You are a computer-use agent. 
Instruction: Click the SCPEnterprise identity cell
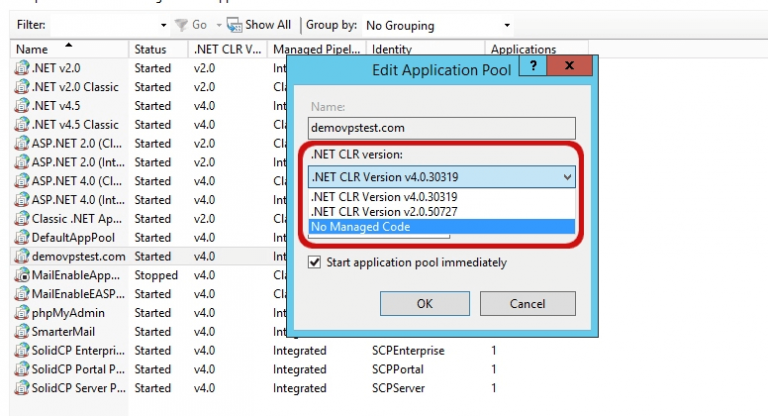408,351
